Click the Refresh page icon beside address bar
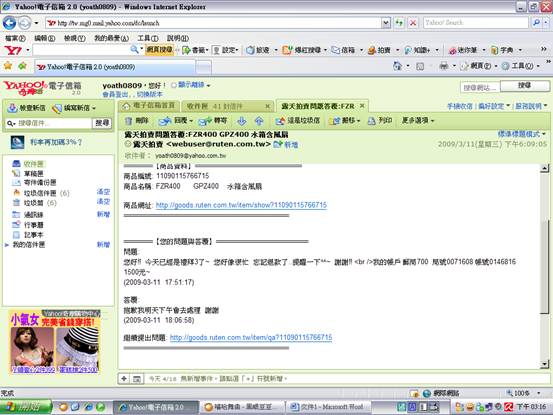 pos(399,23)
